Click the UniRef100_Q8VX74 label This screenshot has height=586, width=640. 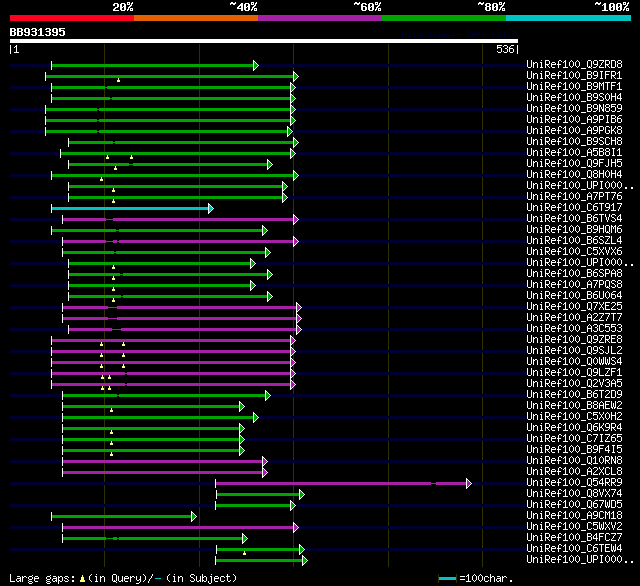(574, 494)
